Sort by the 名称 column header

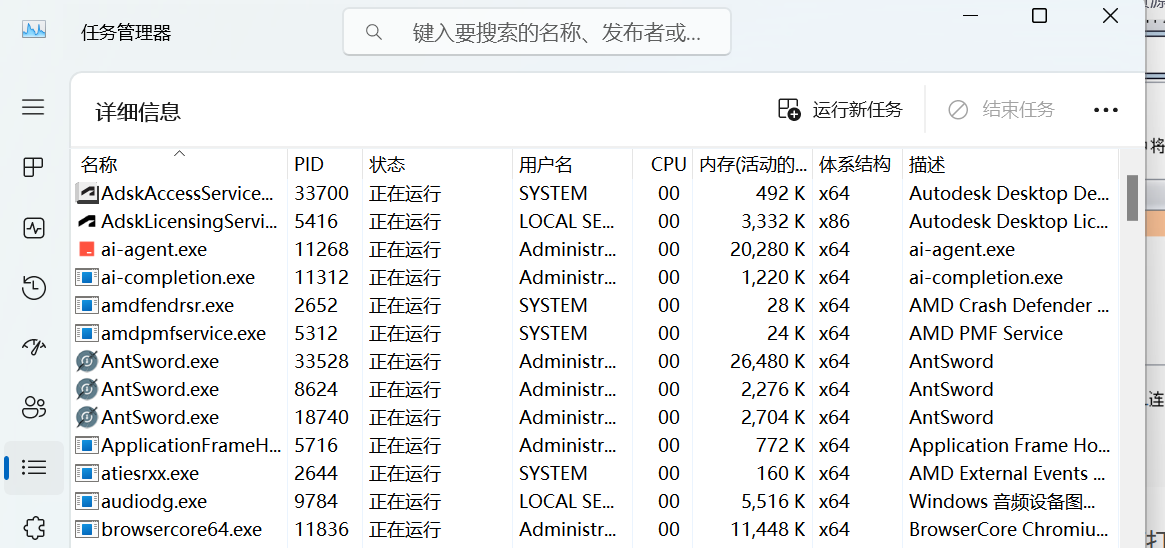pos(179,164)
